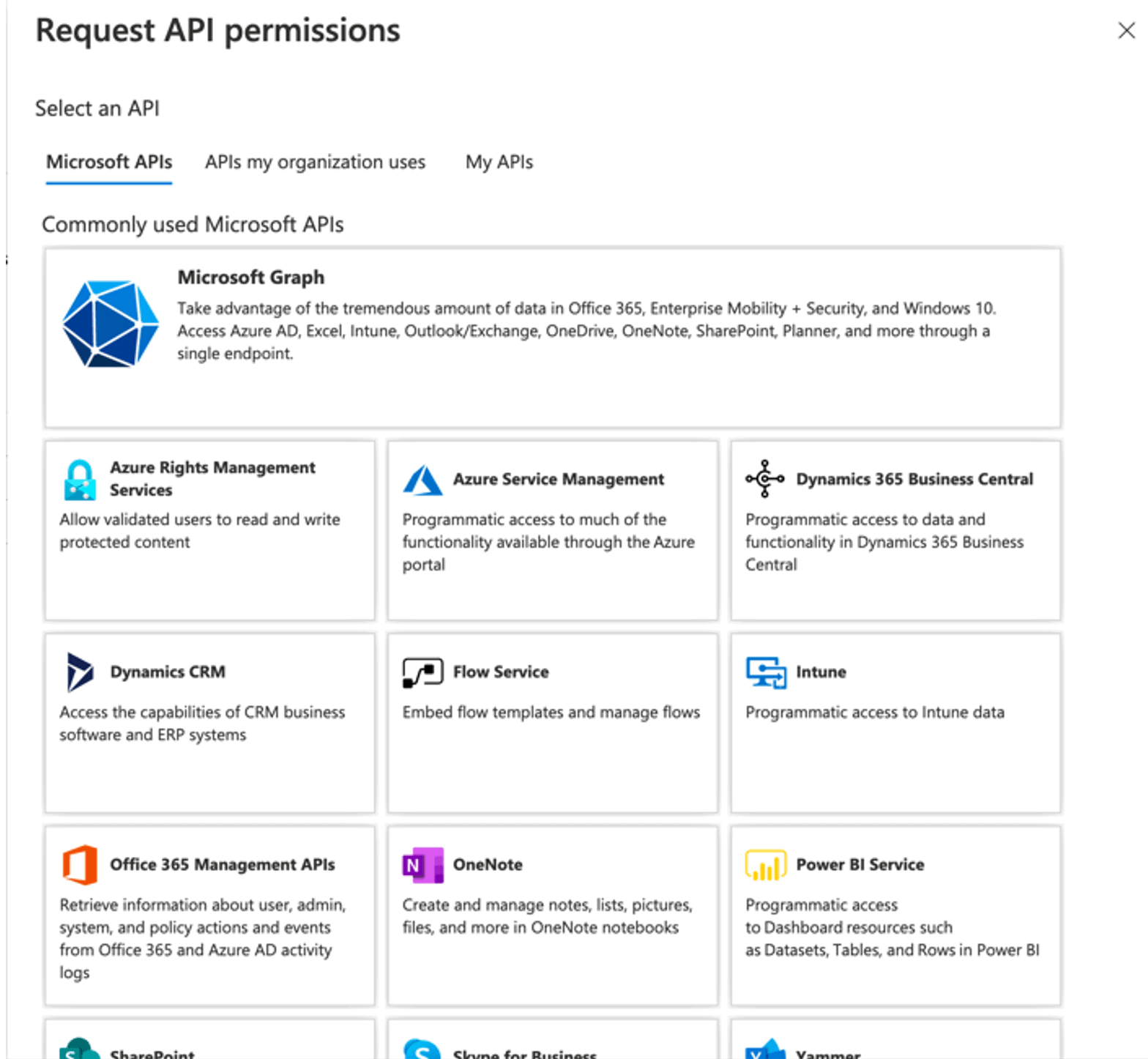
Task: Click the Intune devices icon
Action: click(x=766, y=672)
